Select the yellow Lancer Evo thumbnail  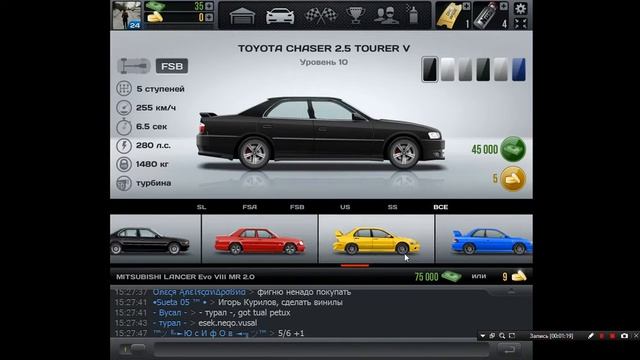click(x=376, y=239)
